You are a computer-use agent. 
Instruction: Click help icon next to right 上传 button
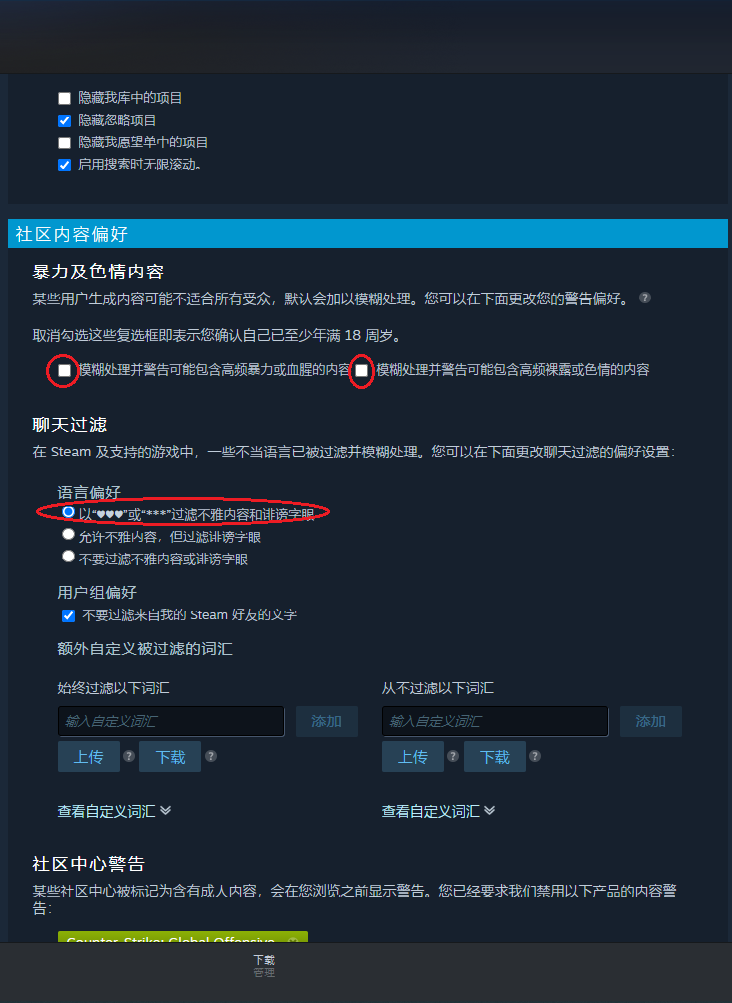tap(453, 756)
